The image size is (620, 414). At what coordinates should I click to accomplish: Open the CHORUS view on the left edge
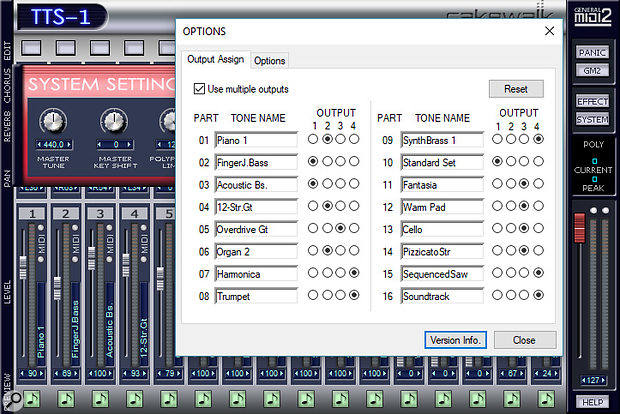point(7,85)
